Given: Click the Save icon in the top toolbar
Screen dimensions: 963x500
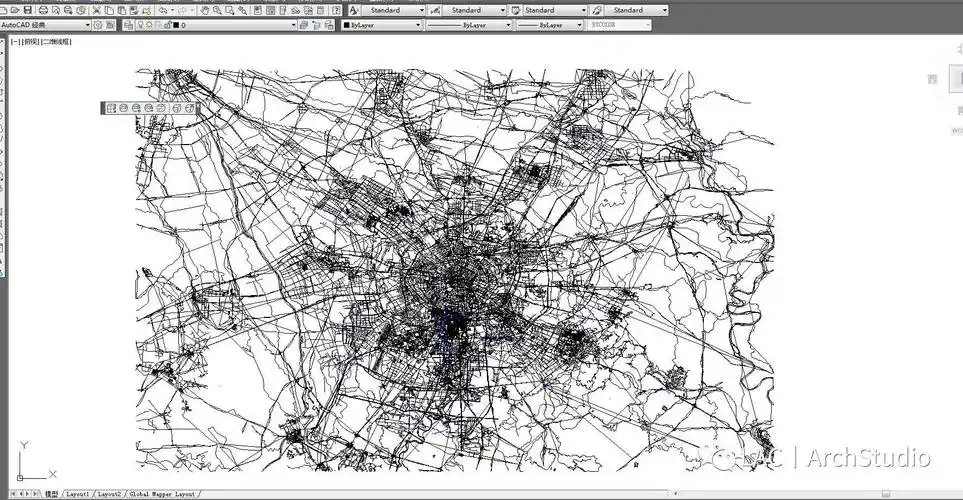Looking at the screenshot, I should (28, 10).
